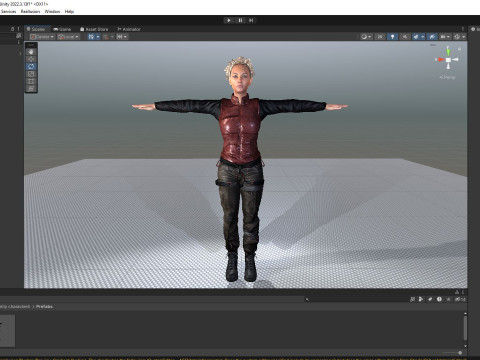The height and width of the screenshot is (360, 480).
Task: Switch to the Game tab
Action: tap(62, 29)
